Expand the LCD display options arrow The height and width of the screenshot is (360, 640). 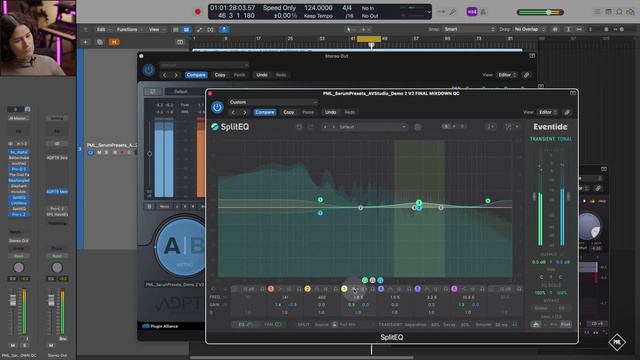coord(429,12)
